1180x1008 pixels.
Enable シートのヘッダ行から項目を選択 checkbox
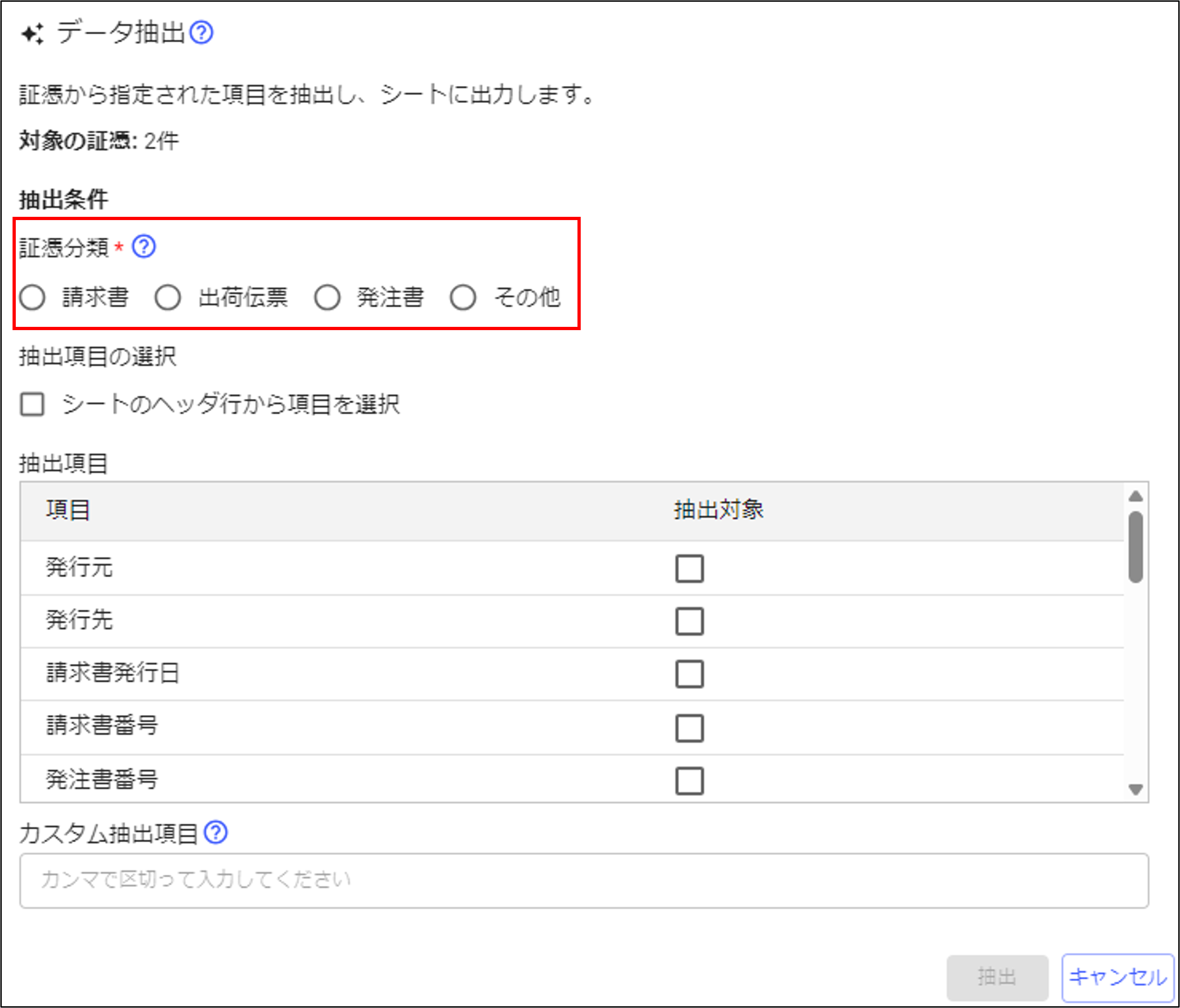(32, 405)
